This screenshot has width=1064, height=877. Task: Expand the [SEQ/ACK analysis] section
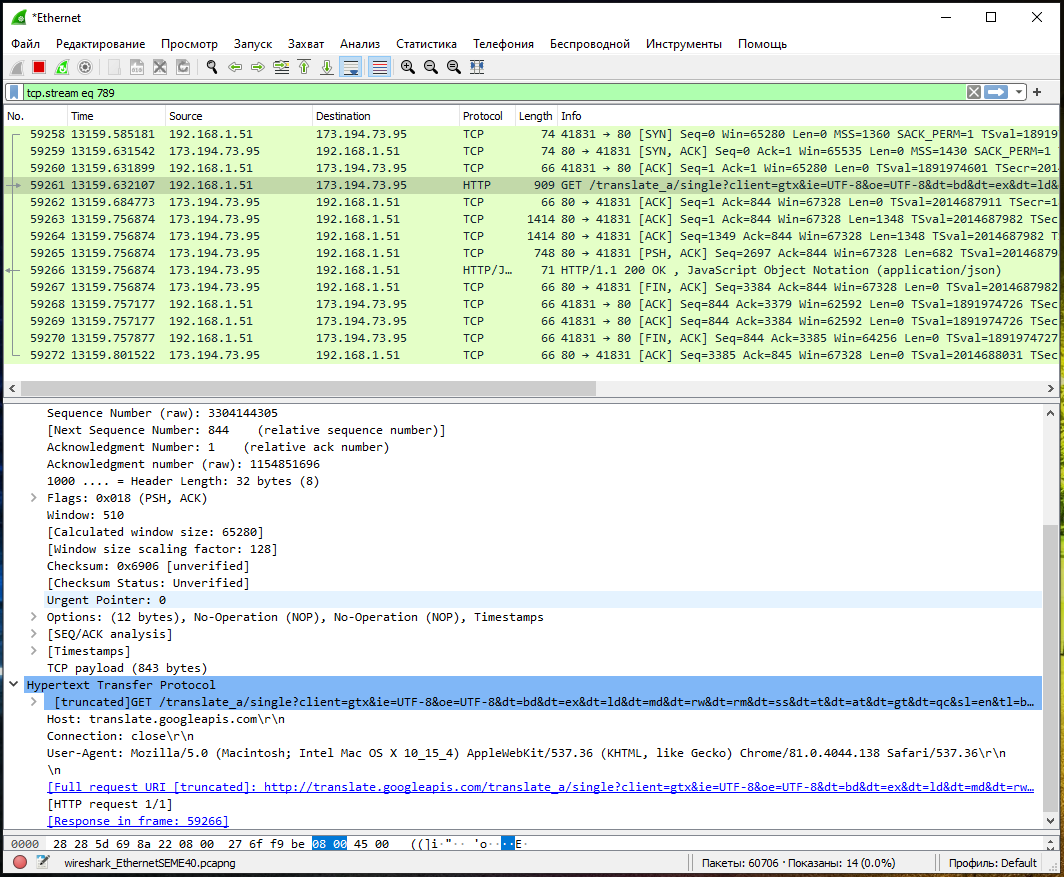tap(35, 634)
